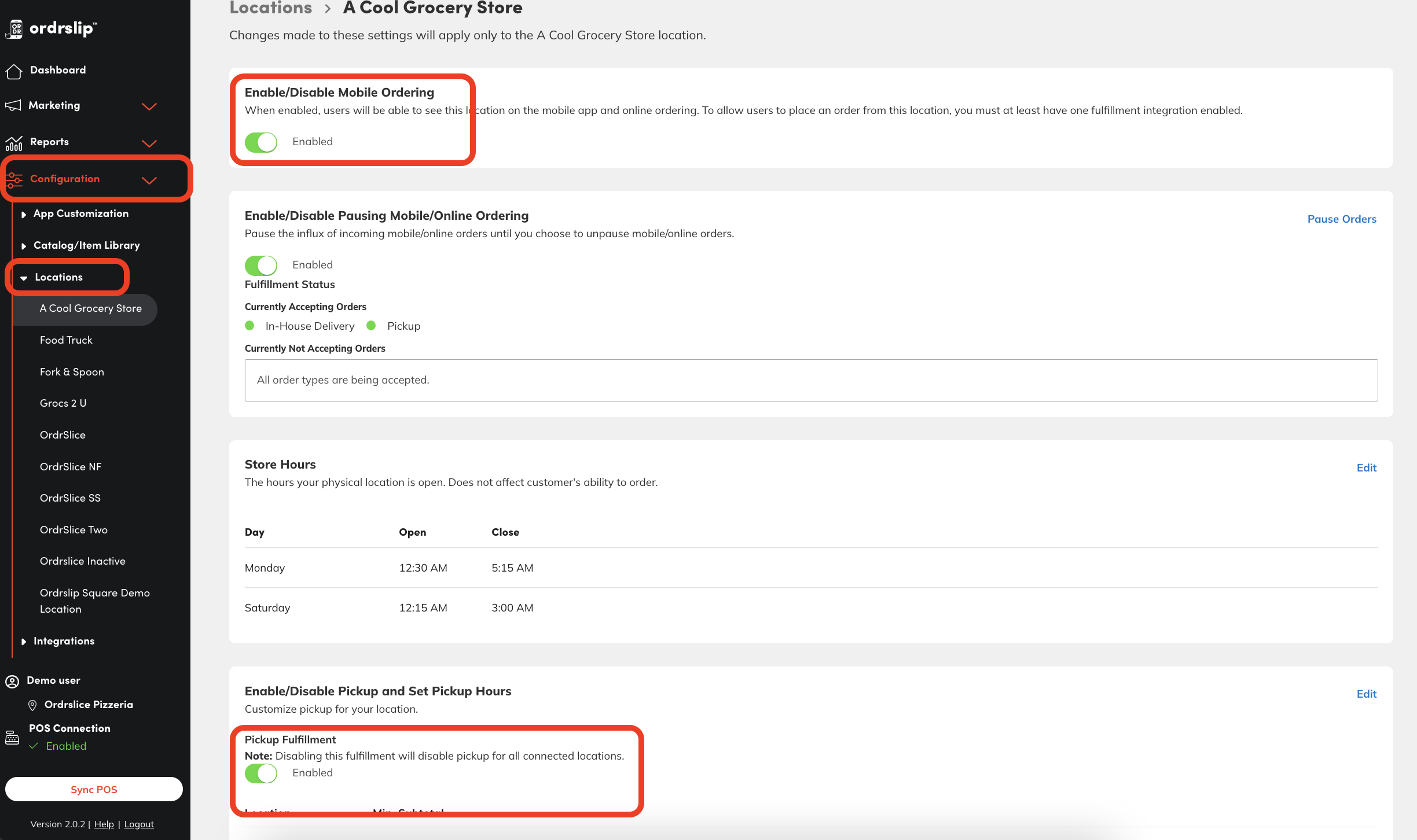
Task: Turn off the Pickup Fulfillment toggle
Action: point(261,773)
